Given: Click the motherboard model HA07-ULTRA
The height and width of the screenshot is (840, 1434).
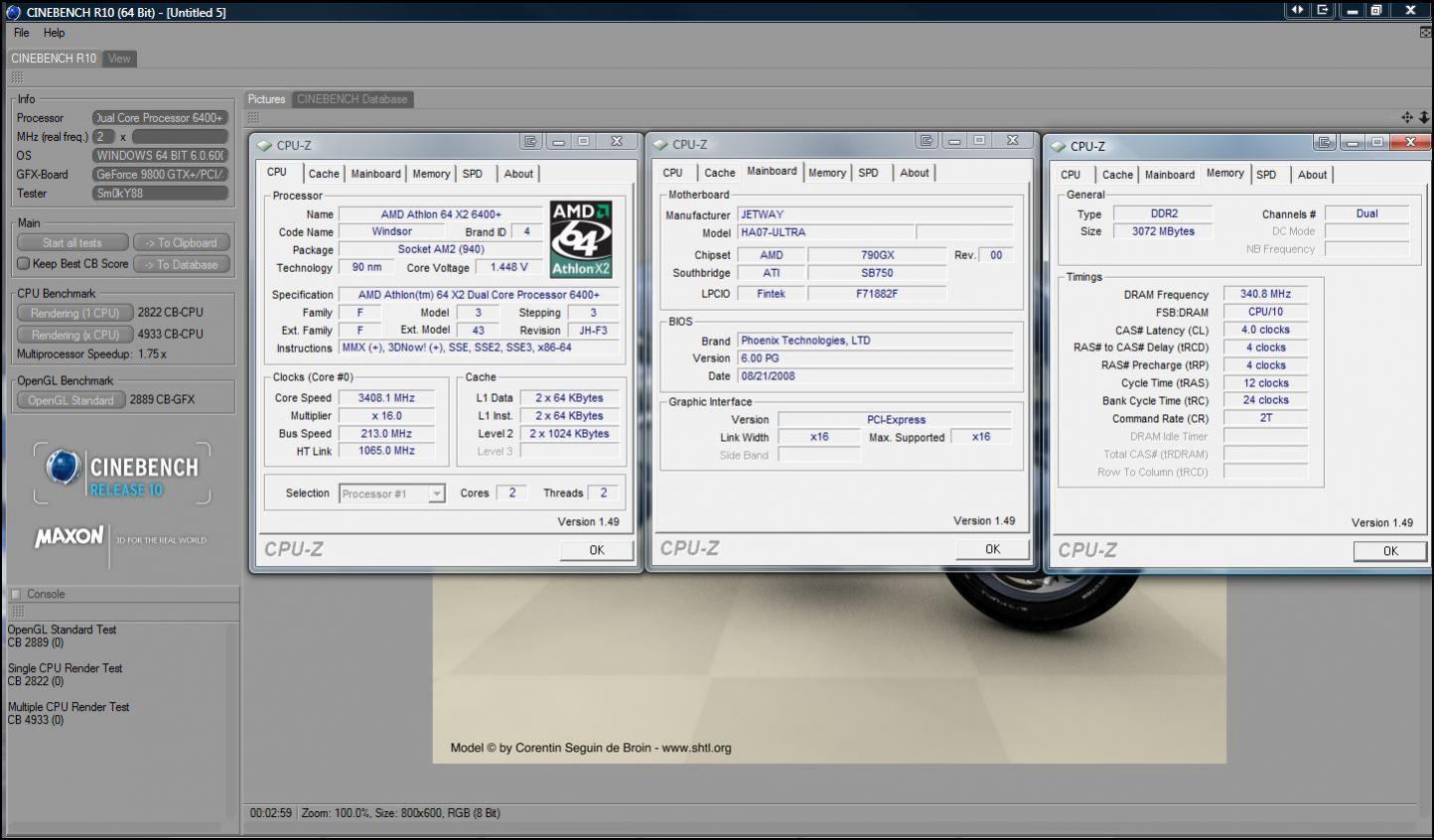Looking at the screenshot, I should [x=824, y=232].
